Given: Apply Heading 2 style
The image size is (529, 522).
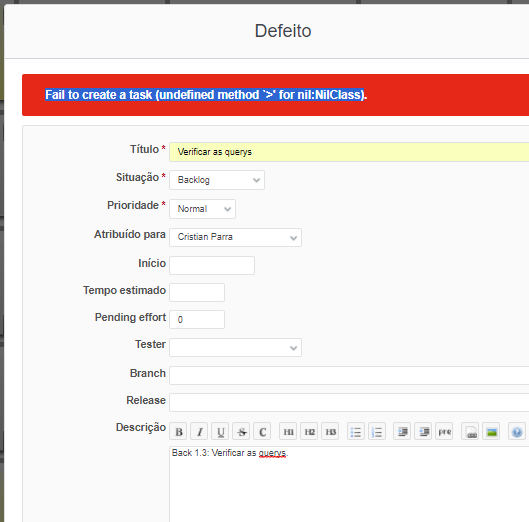Looking at the screenshot, I should 309,431.
